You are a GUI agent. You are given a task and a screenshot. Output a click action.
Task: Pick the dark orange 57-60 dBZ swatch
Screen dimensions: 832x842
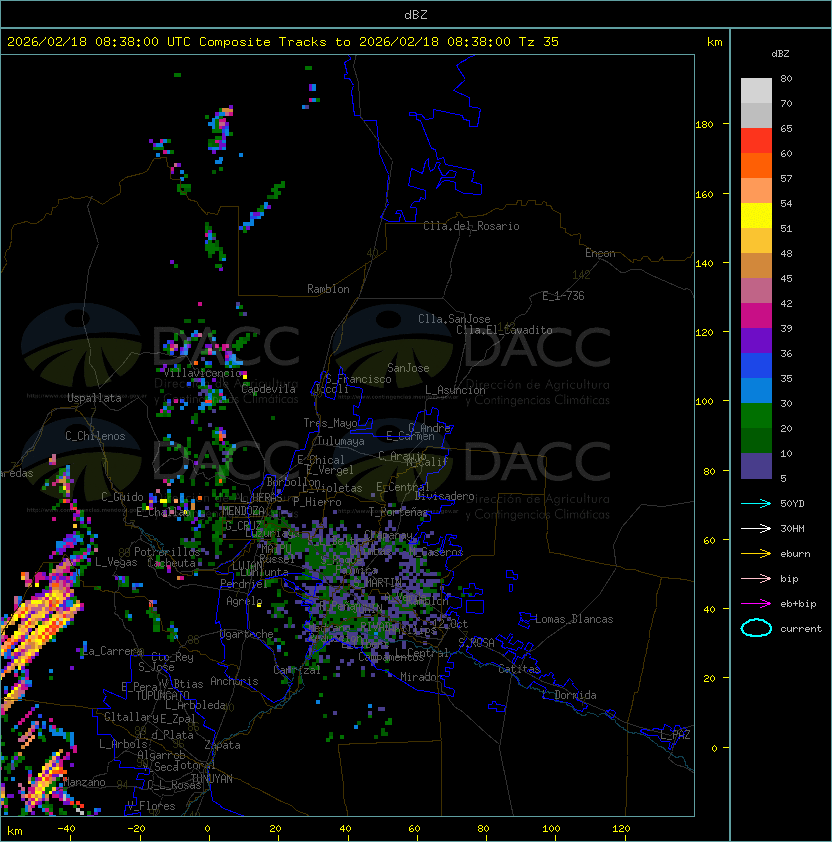point(756,165)
